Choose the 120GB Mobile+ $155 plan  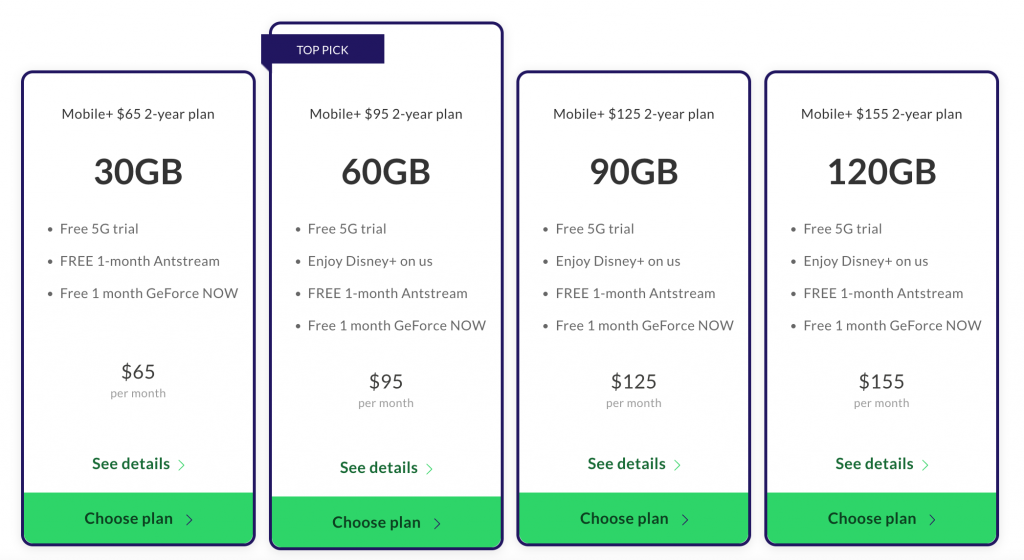pos(872,519)
